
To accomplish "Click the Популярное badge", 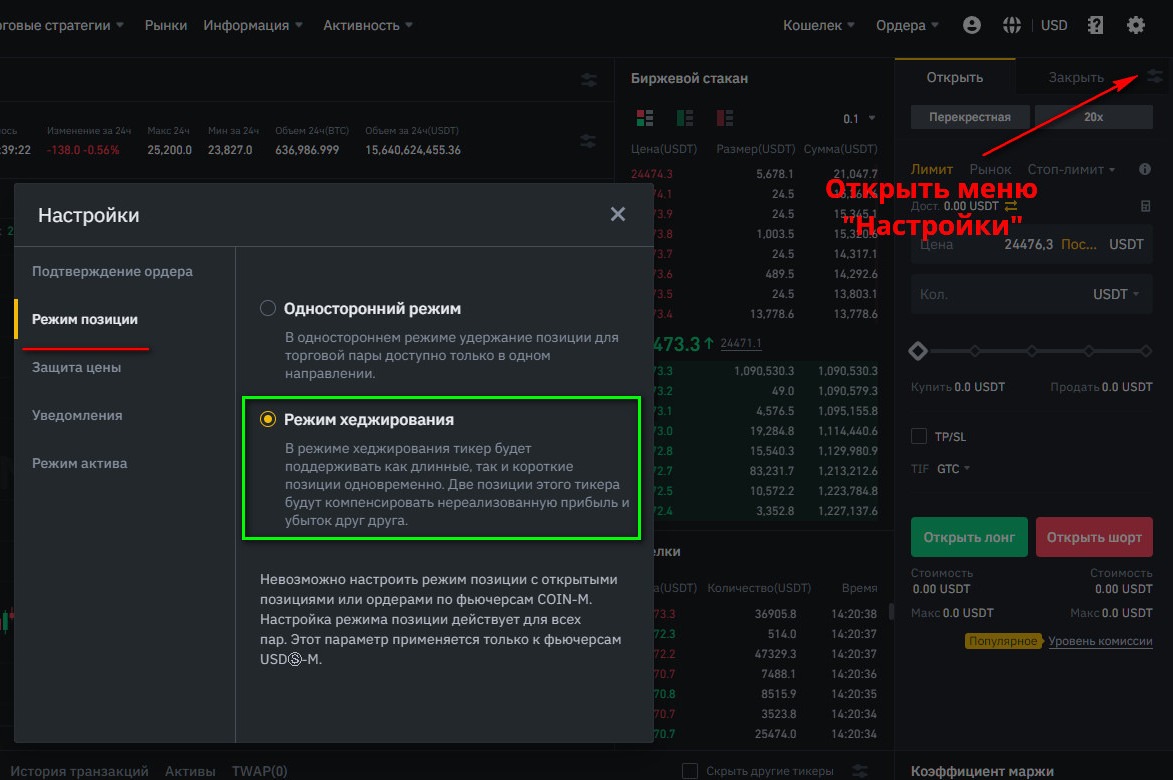I will pyautogui.click(x=1003, y=641).
